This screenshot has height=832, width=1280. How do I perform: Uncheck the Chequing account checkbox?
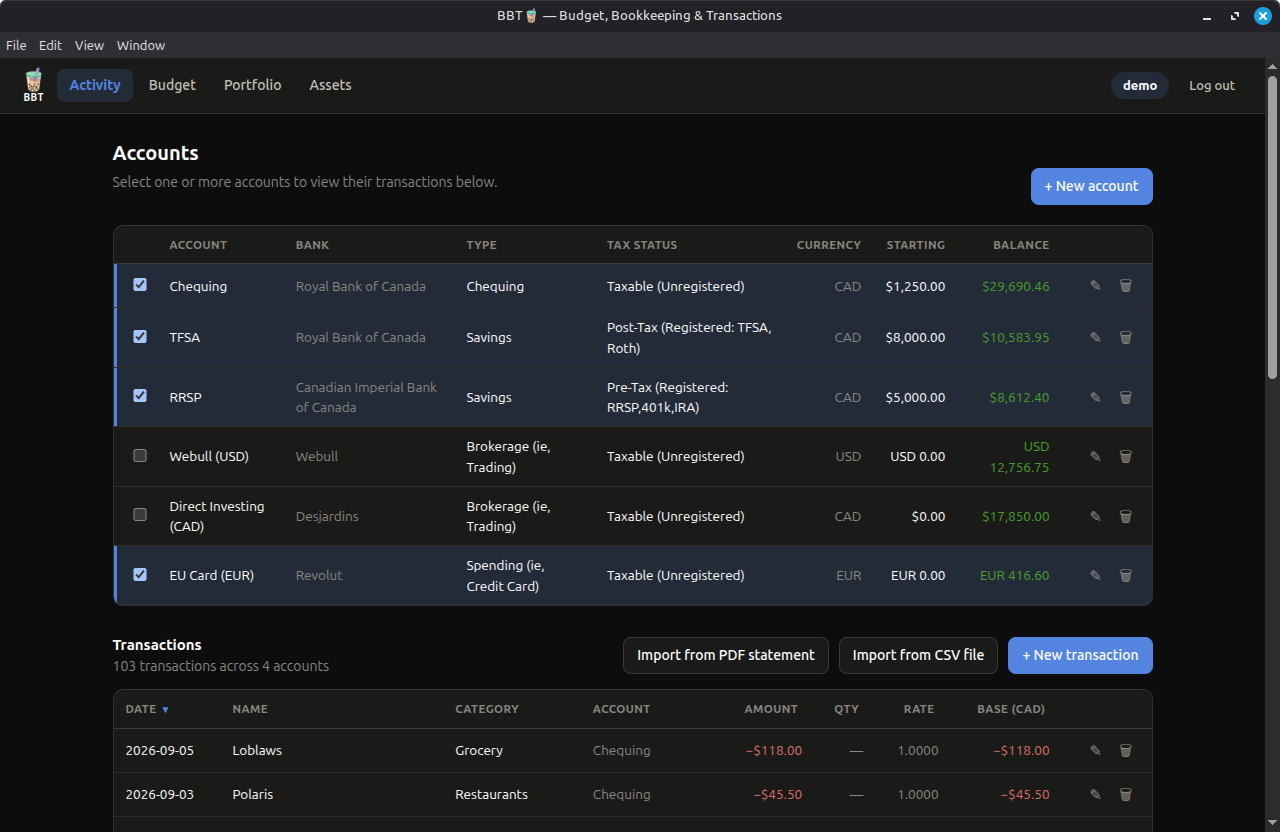pyautogui.click(x=140, y=285)
